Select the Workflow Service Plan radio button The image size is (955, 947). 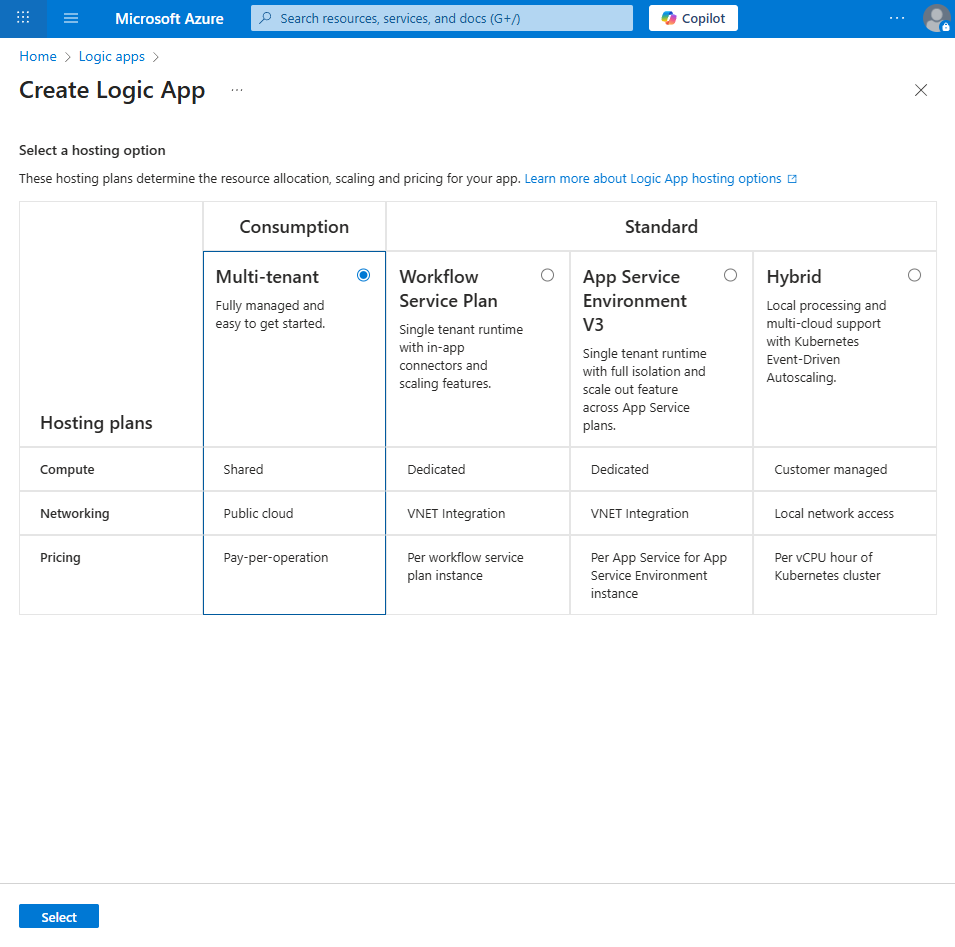548,275
